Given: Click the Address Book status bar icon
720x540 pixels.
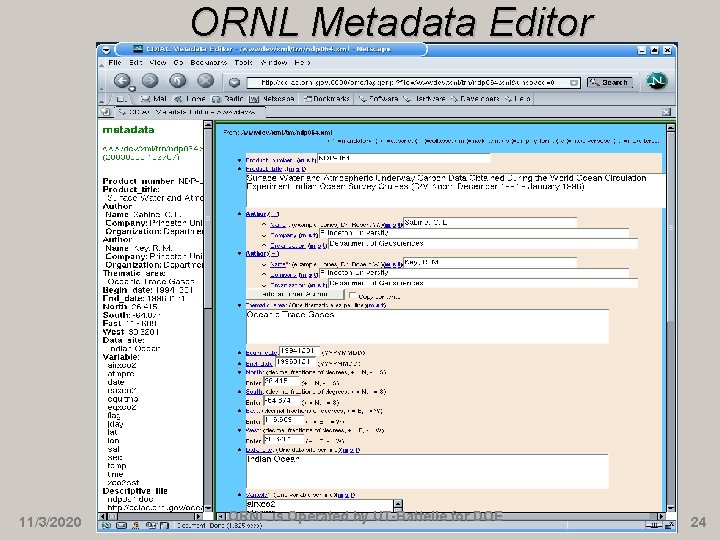Looking at the screenshot, I should coord(151,525).
